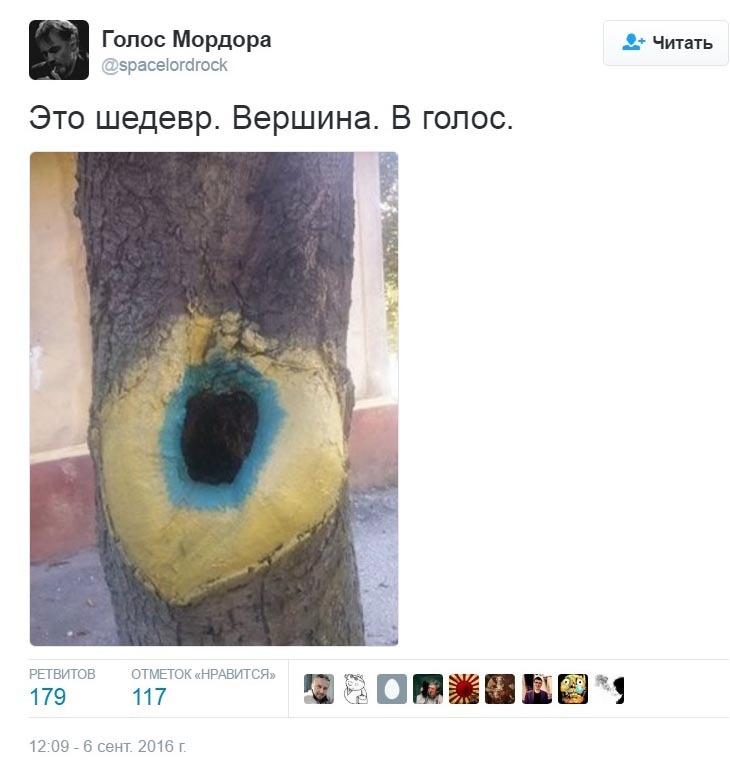Click the dark green portrait liker avatar
This screenshot has height=768, width=730.
pos(428,689)
